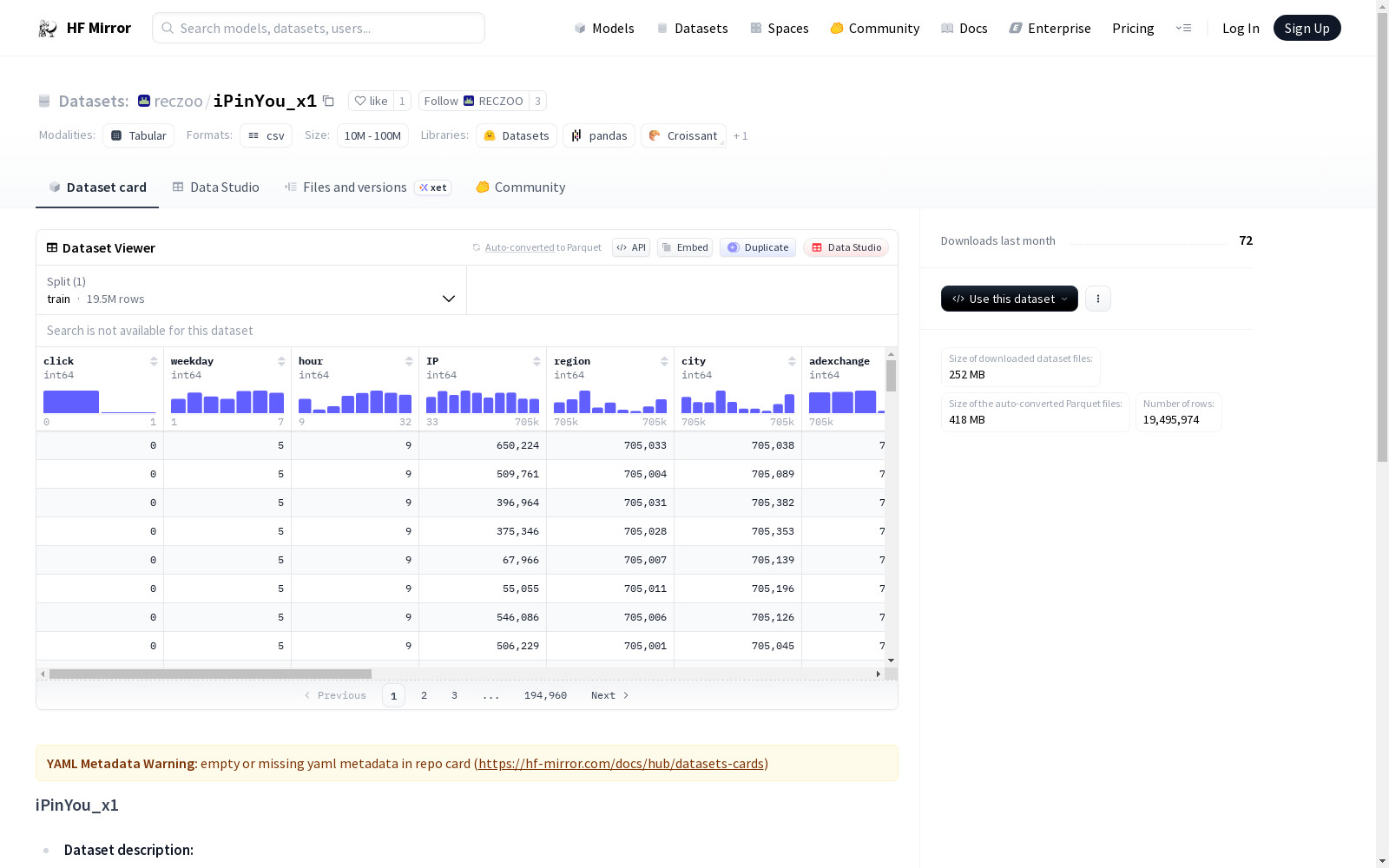Sort the IP column
The width and height of the screenshot is (1389, 868).
coord(537,361)
